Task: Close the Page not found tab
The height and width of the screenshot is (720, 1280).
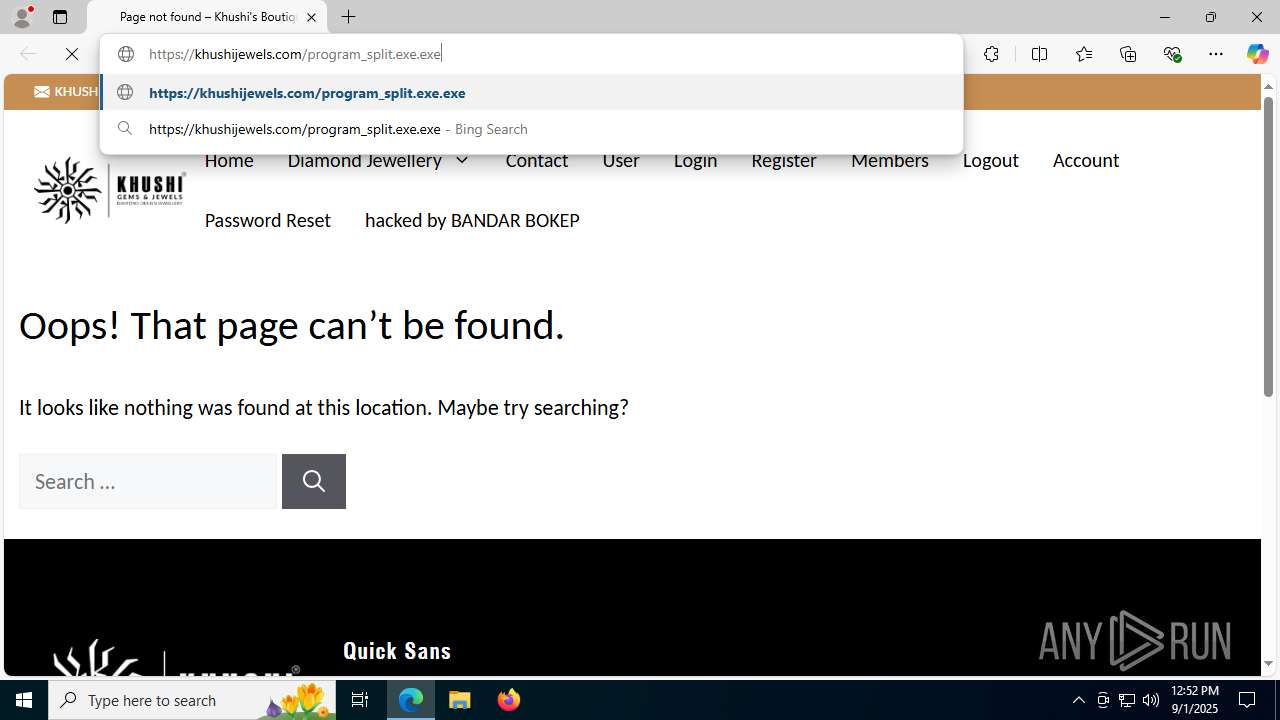Action: tap(311, 17)
